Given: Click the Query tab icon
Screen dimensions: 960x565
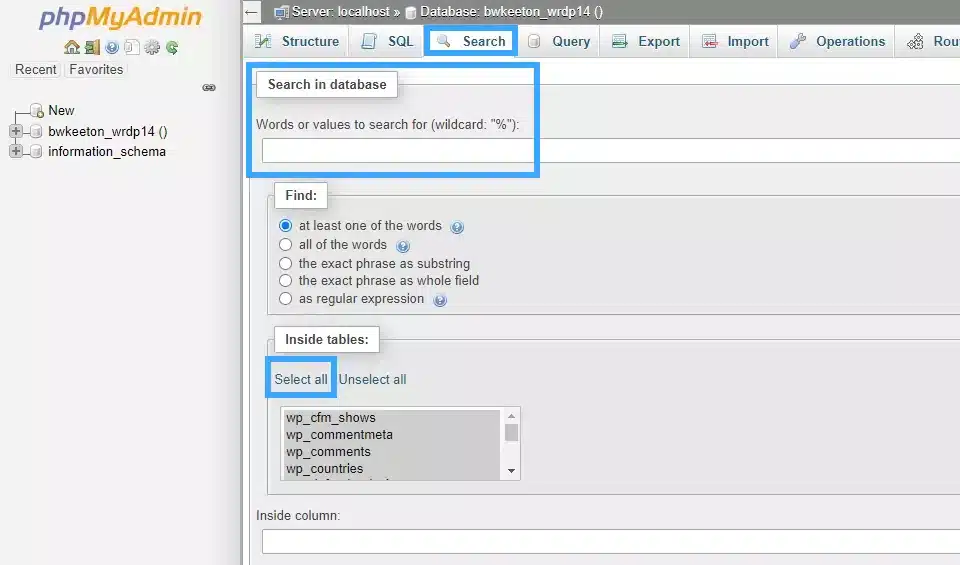Looking at the screenshot, I should (534, 41).
